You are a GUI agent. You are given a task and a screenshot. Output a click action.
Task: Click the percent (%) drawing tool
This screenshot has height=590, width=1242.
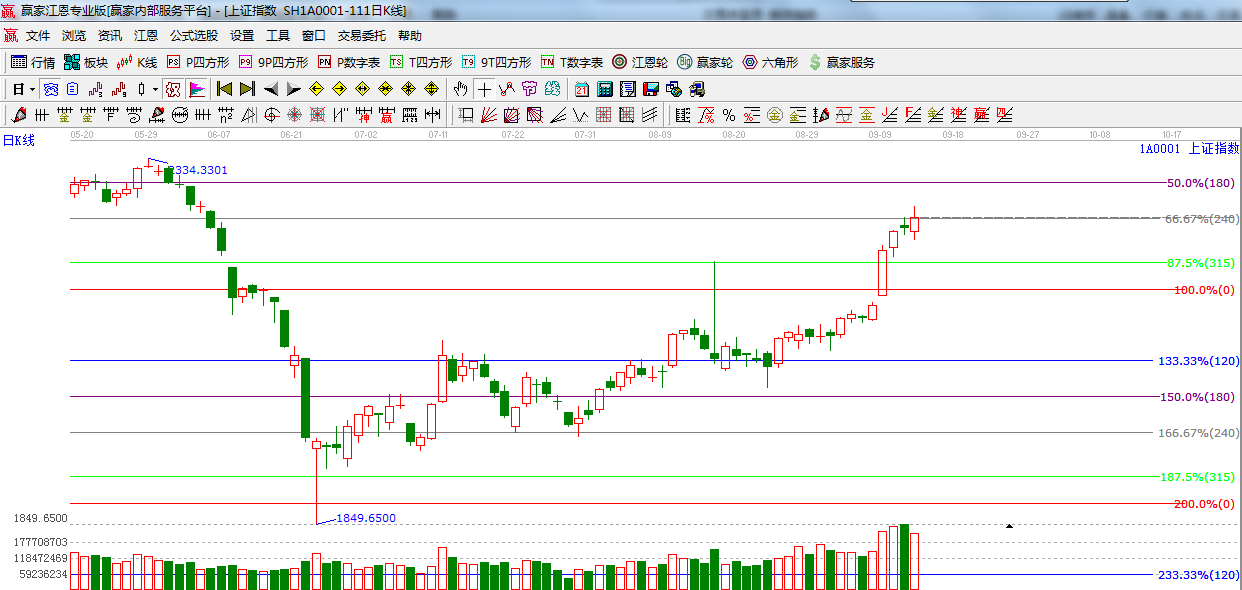(728, 115)
